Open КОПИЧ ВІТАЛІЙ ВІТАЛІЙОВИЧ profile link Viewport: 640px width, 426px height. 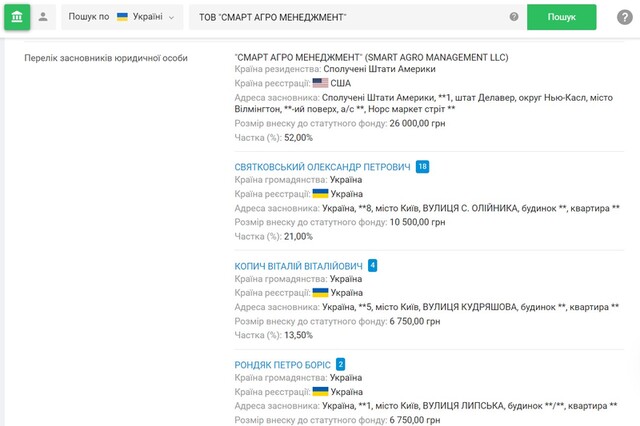pos(298,265)
